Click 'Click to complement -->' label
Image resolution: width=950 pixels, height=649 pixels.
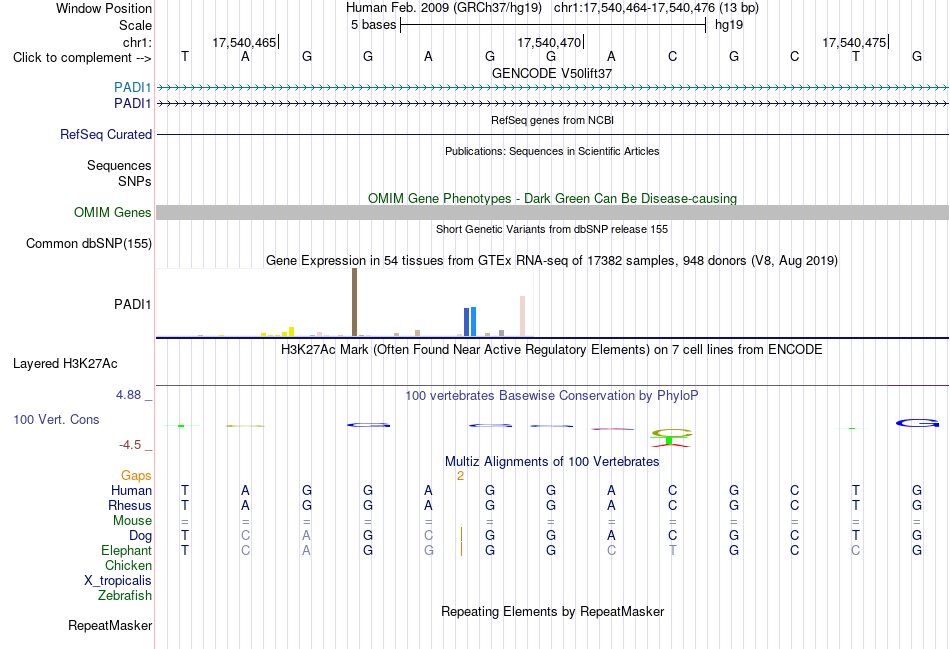point(82,58)
